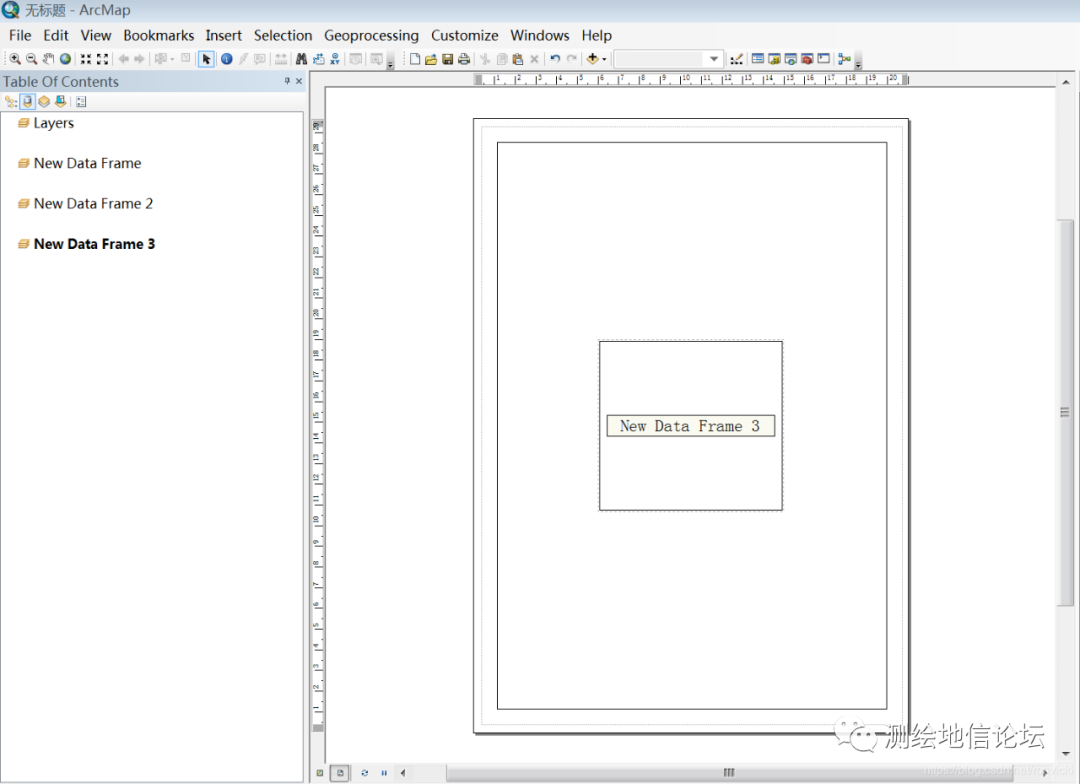The height and width of the screenshot is (784, 1080).
Task: Click the horizontal scrollbar thumb
Action: pyautogui.click(x=729, y=773)
